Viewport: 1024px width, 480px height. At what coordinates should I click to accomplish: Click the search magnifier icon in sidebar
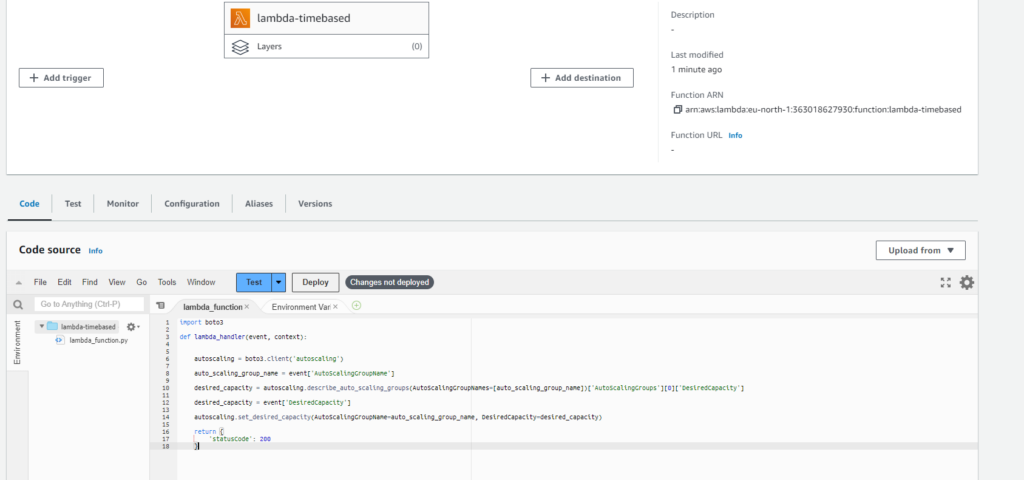click(x=18, y=304)
